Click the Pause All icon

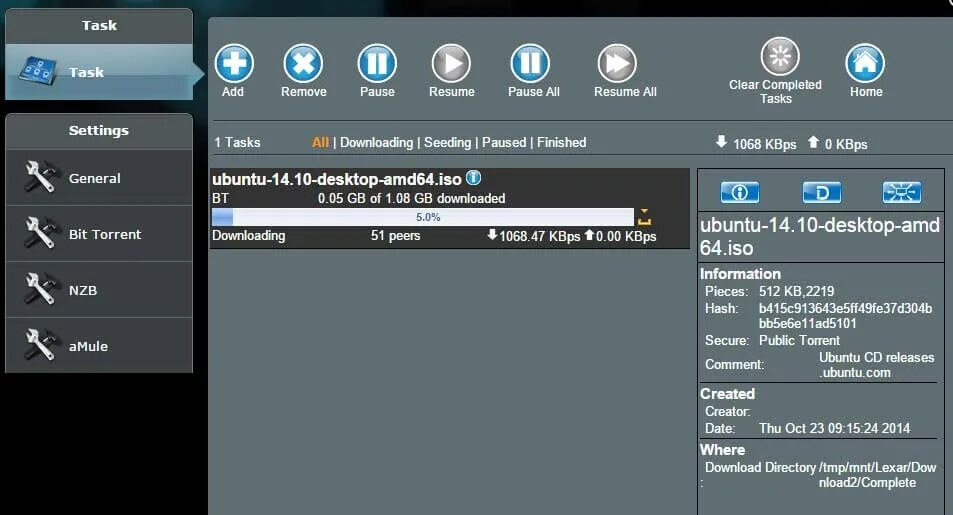[x=530, y=63]
